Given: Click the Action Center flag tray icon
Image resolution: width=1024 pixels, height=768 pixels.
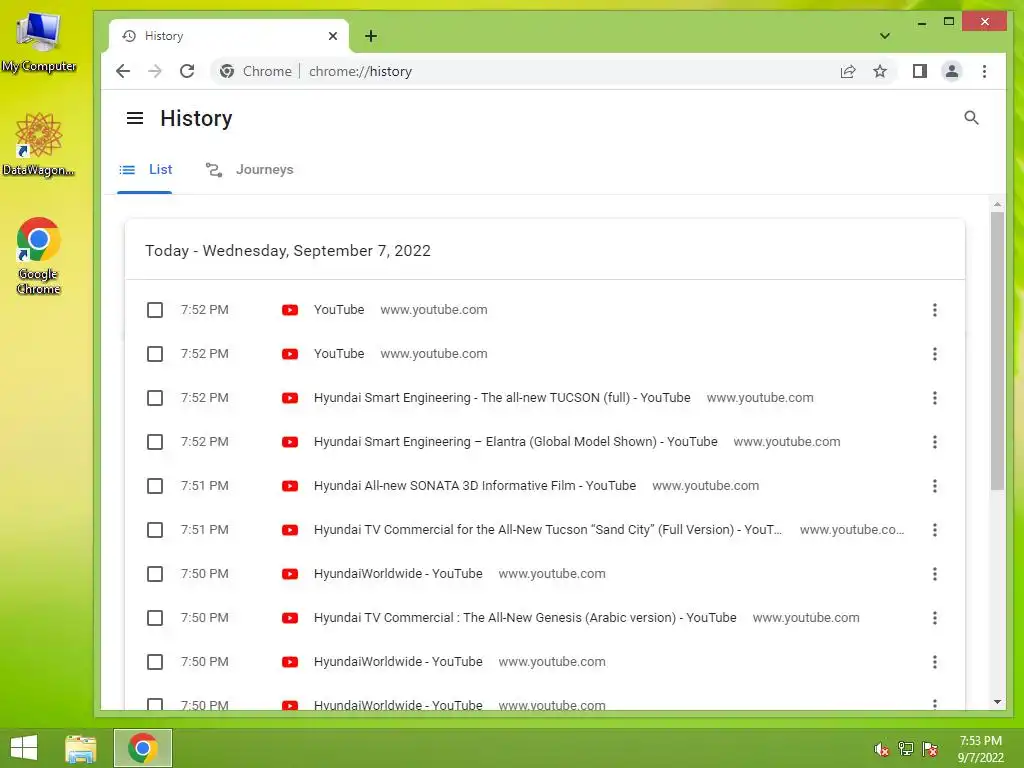Looking at the screenshot, I should pos(930,749).
